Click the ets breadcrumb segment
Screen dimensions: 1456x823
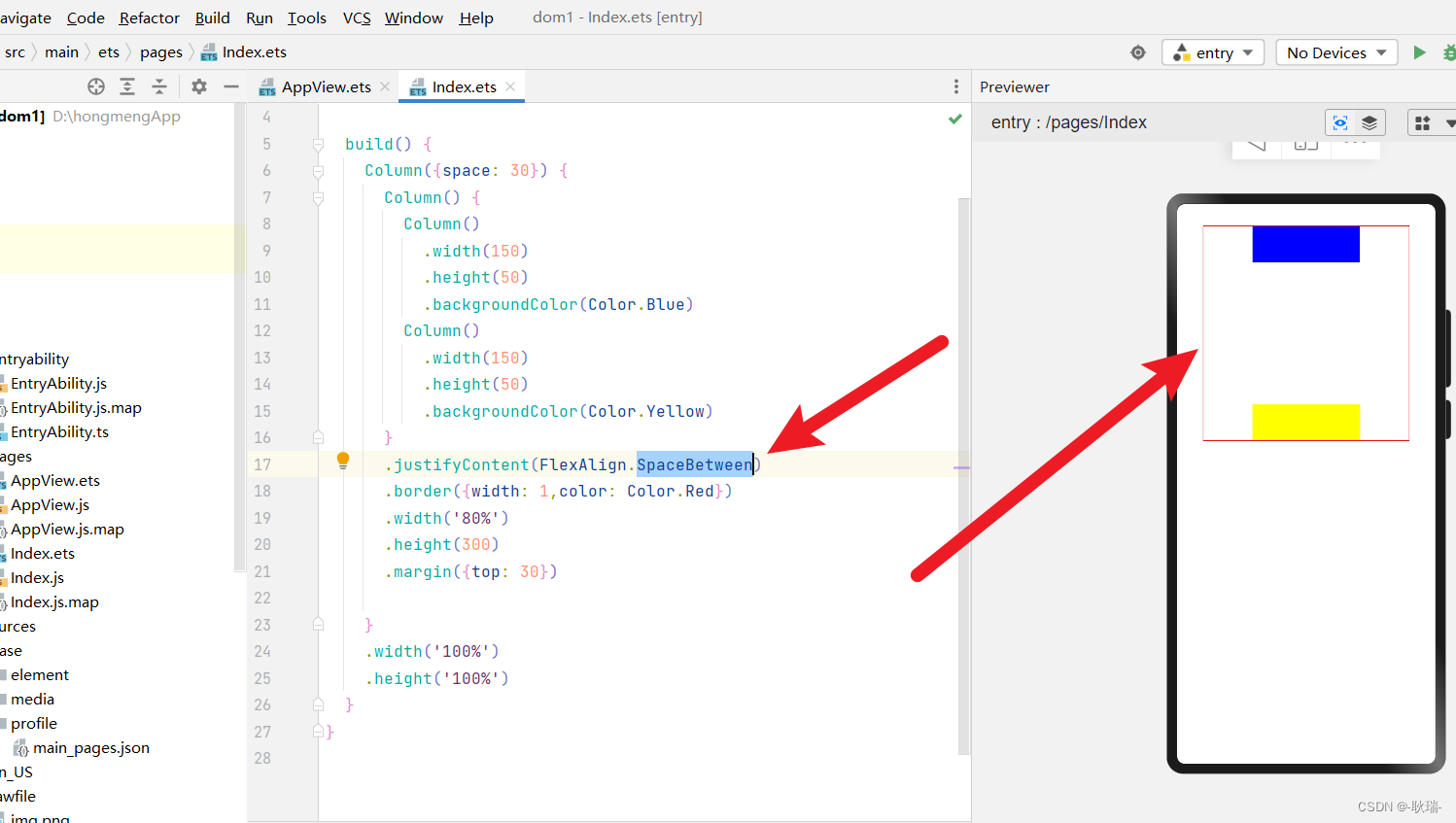pos(109,52)
